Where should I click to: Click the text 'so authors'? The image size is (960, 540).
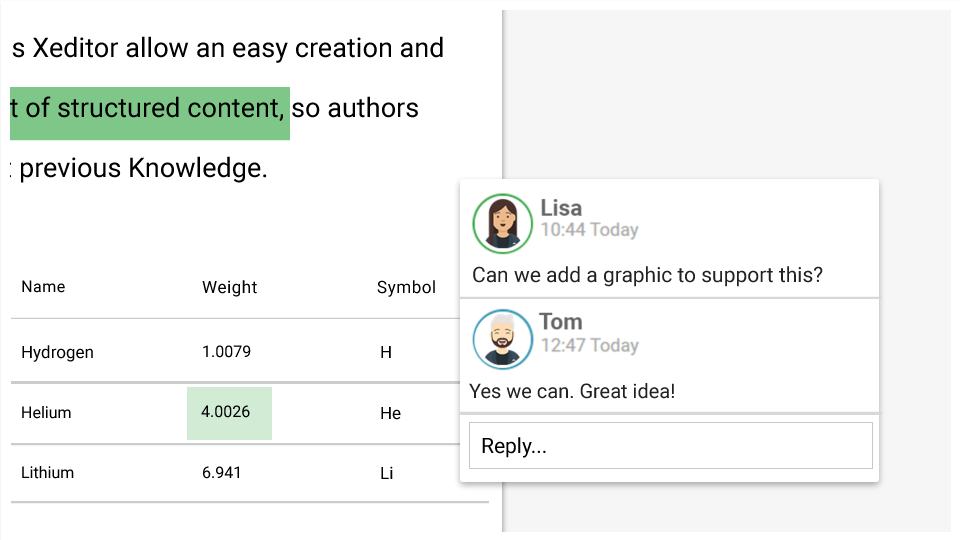pos(355,108)
